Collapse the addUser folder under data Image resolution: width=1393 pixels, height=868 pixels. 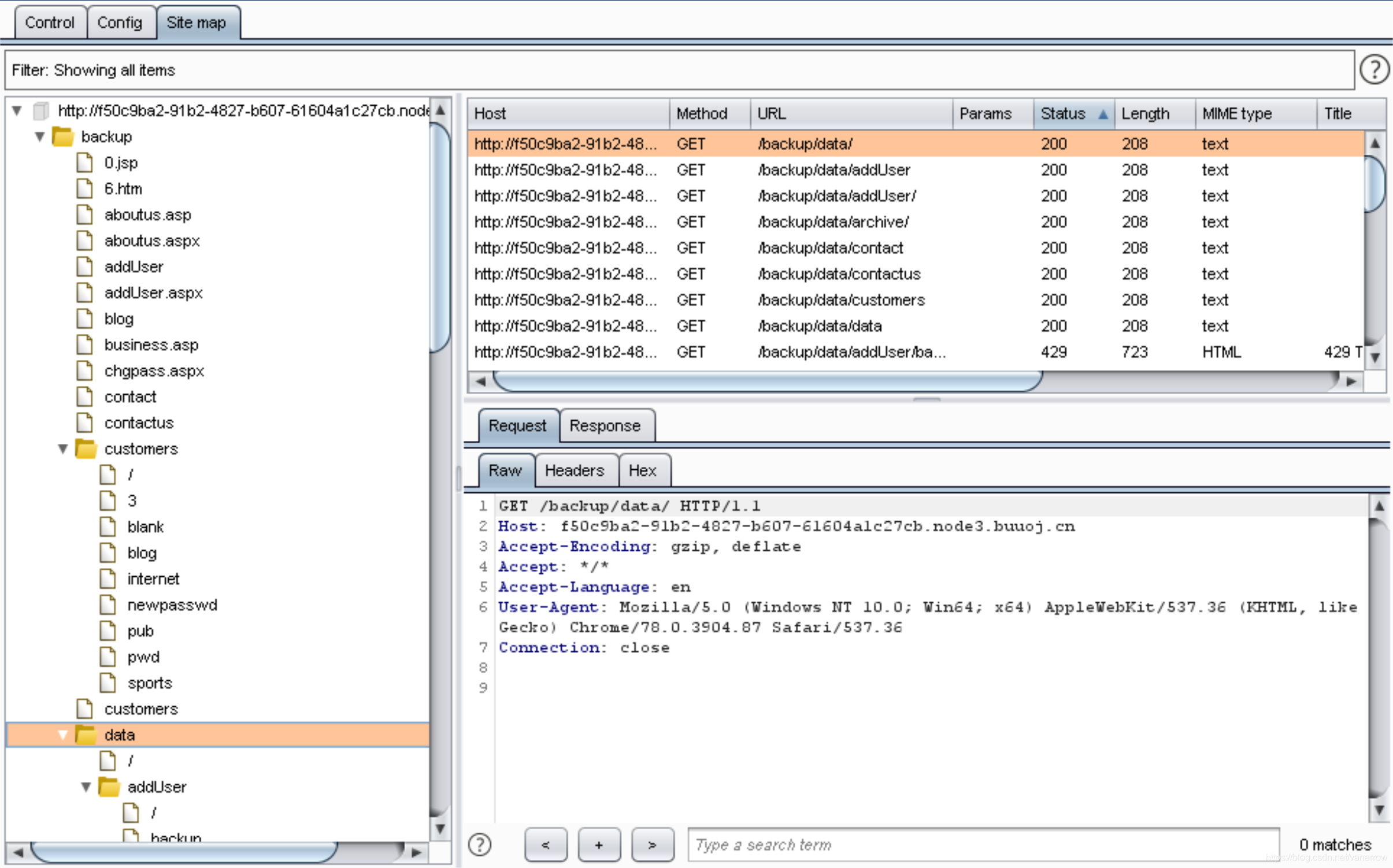click(86, 787)
